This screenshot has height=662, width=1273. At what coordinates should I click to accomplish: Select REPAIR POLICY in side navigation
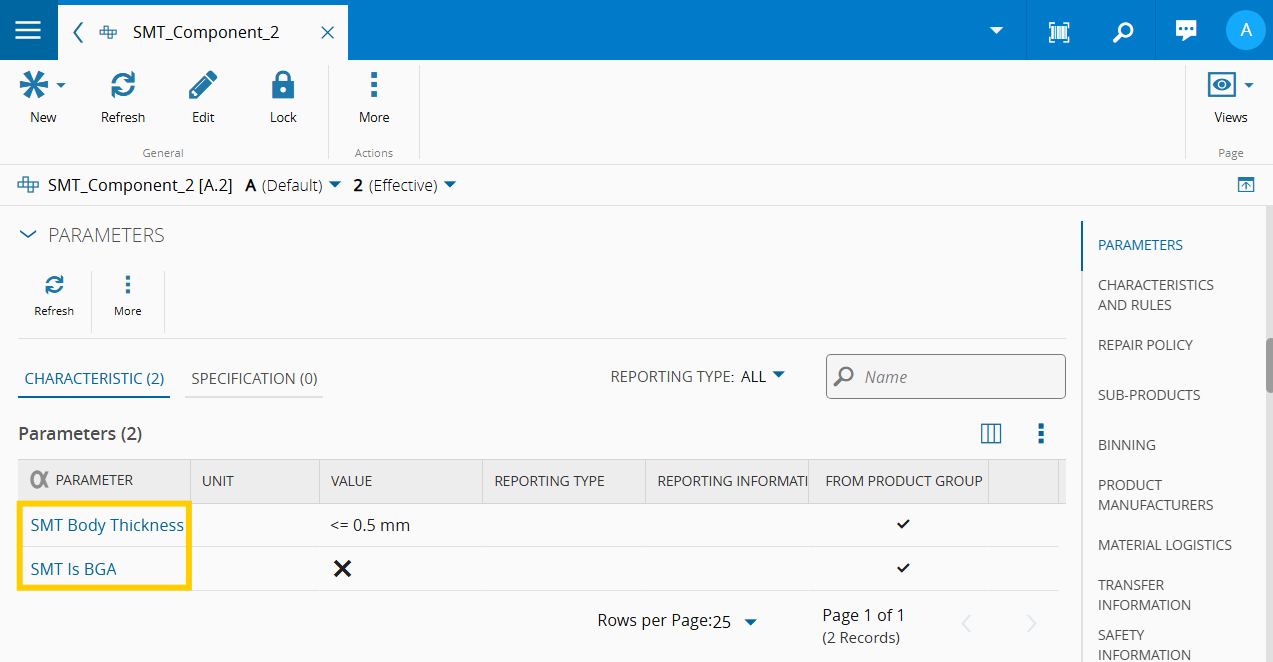[x=1145, y=345]
